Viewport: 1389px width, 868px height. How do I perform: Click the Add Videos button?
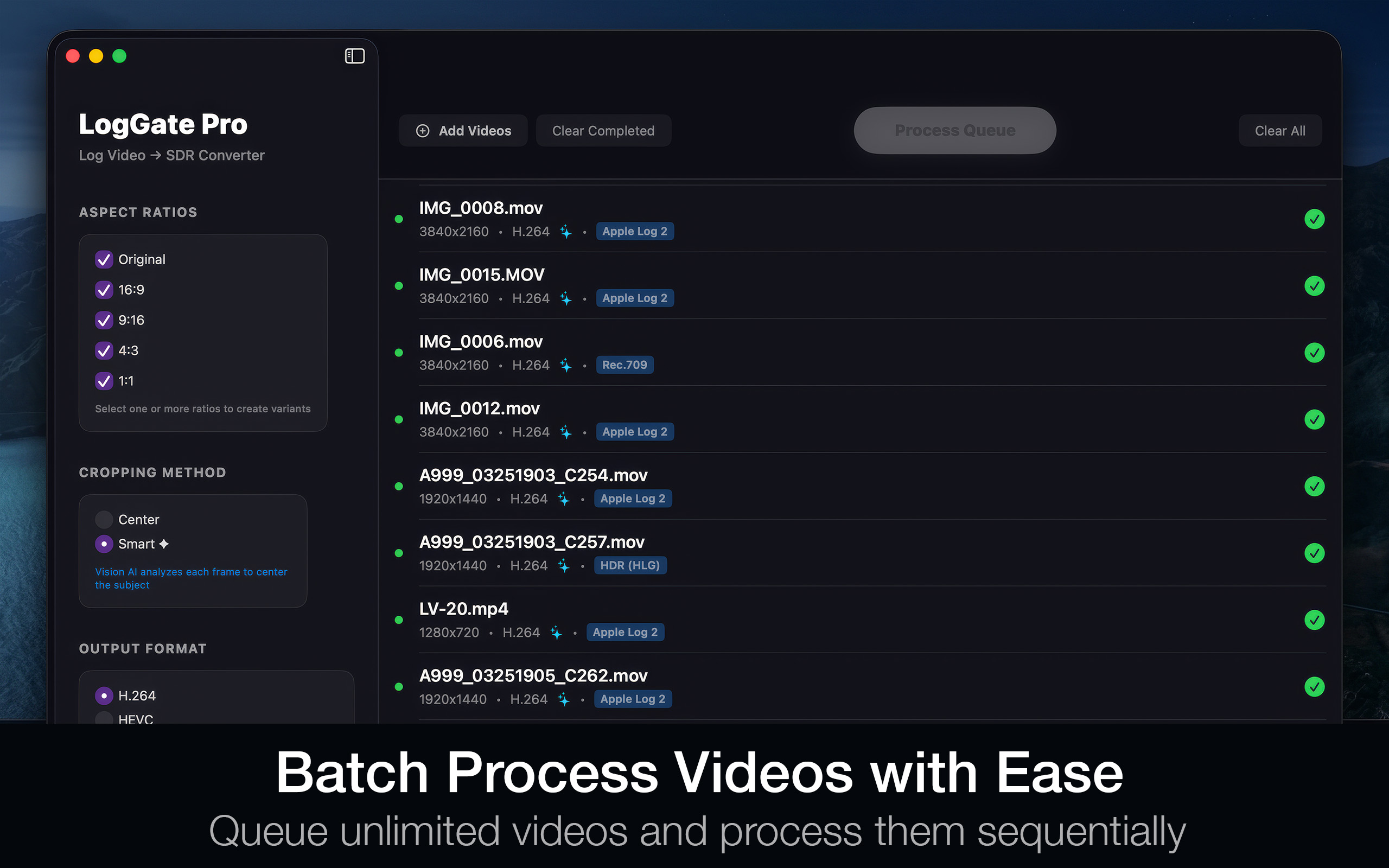[x=463, y=130]
